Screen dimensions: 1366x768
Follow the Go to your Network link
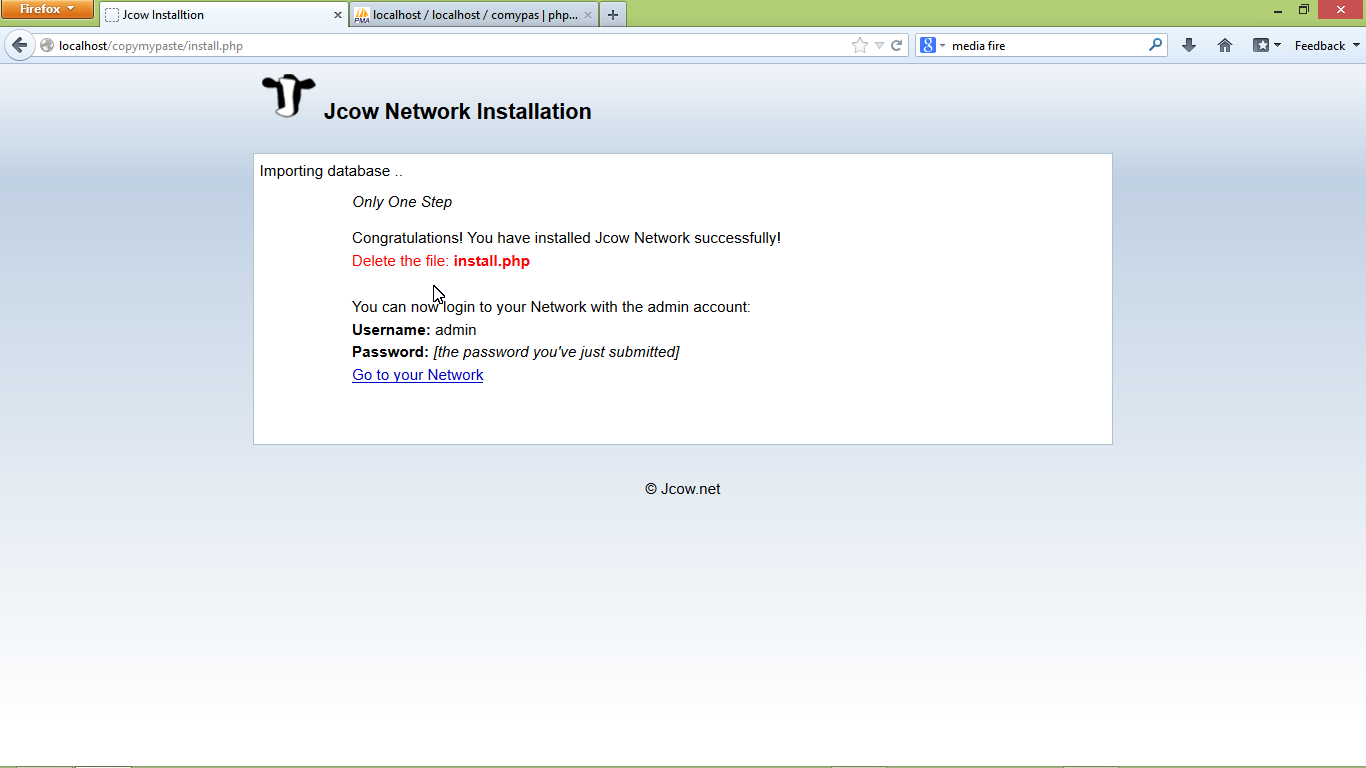coord(418,375)
